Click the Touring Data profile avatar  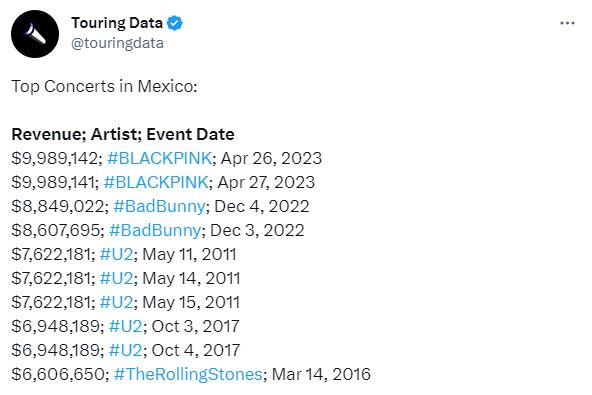(35, 34)
